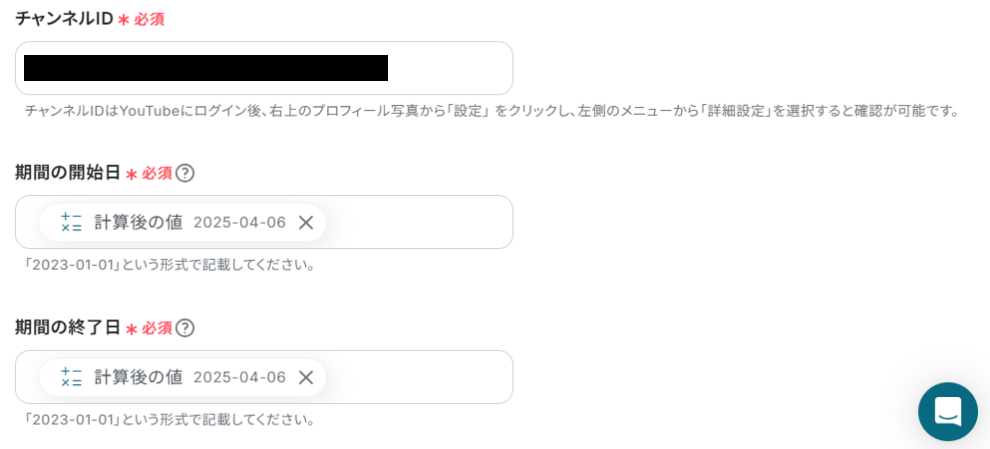Select 計算後の値 chip text in start date

click(138, 222)
